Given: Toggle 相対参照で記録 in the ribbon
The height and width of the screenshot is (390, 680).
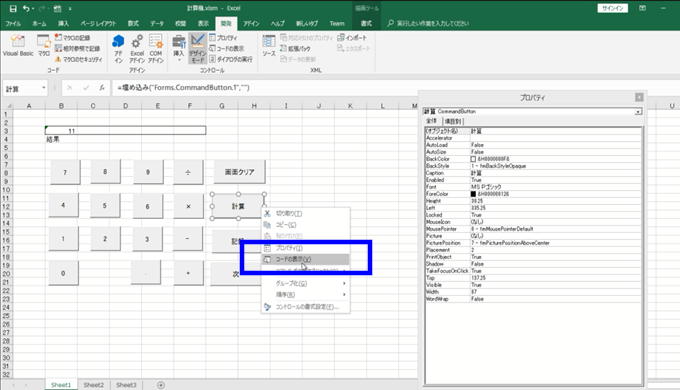Looking at the screenshot, I should coord(77,48).
